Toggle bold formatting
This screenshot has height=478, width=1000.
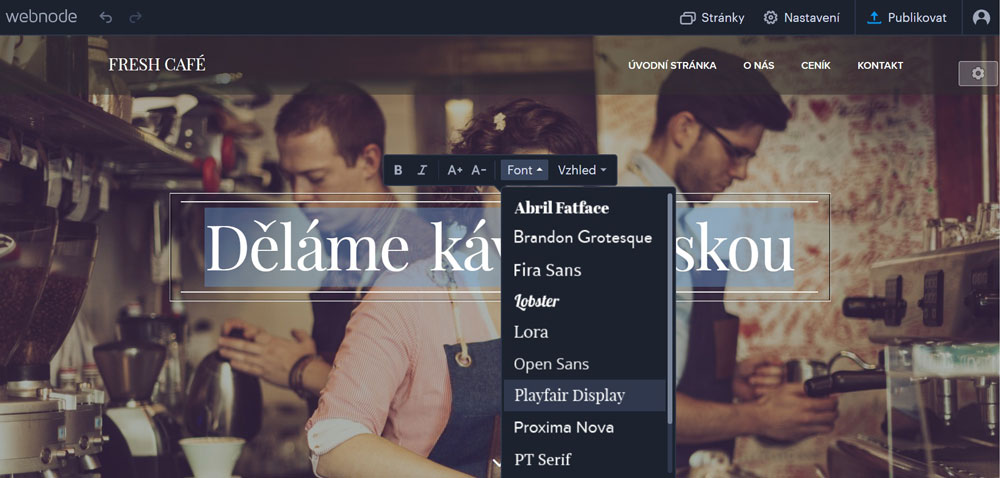coord(398,170)
